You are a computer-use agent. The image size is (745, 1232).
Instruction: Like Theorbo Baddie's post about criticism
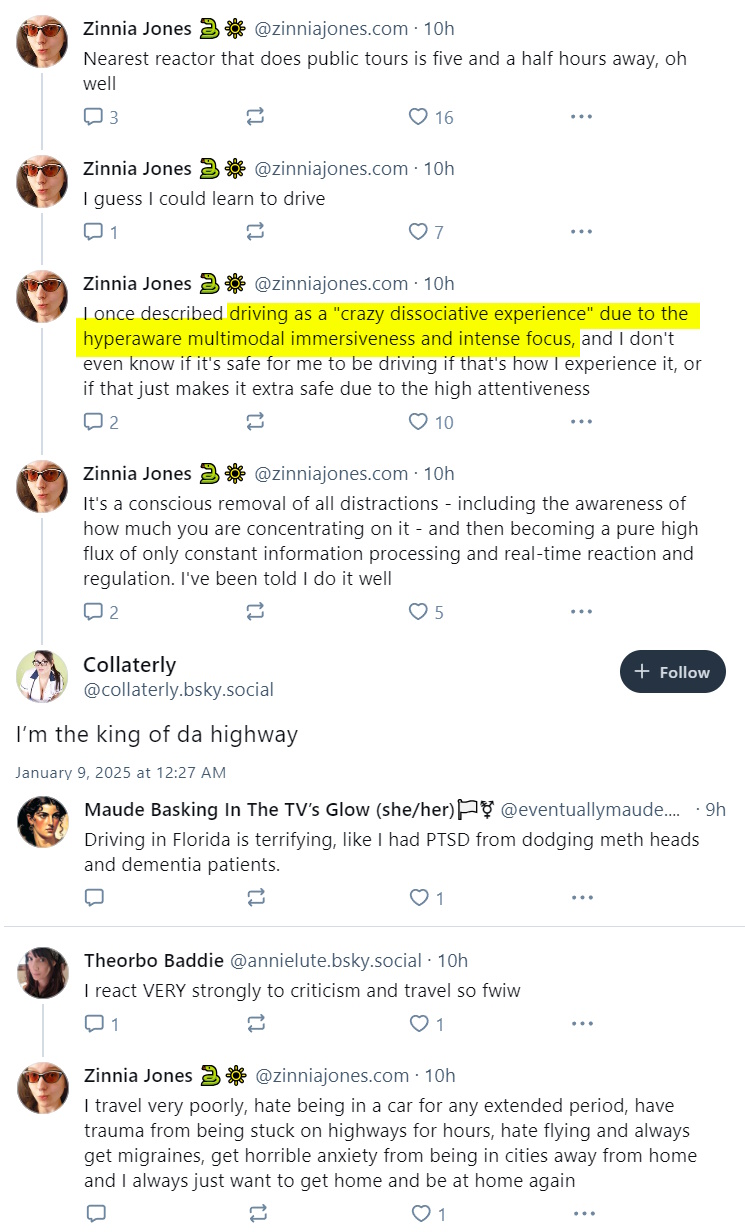coord(427,1024)
